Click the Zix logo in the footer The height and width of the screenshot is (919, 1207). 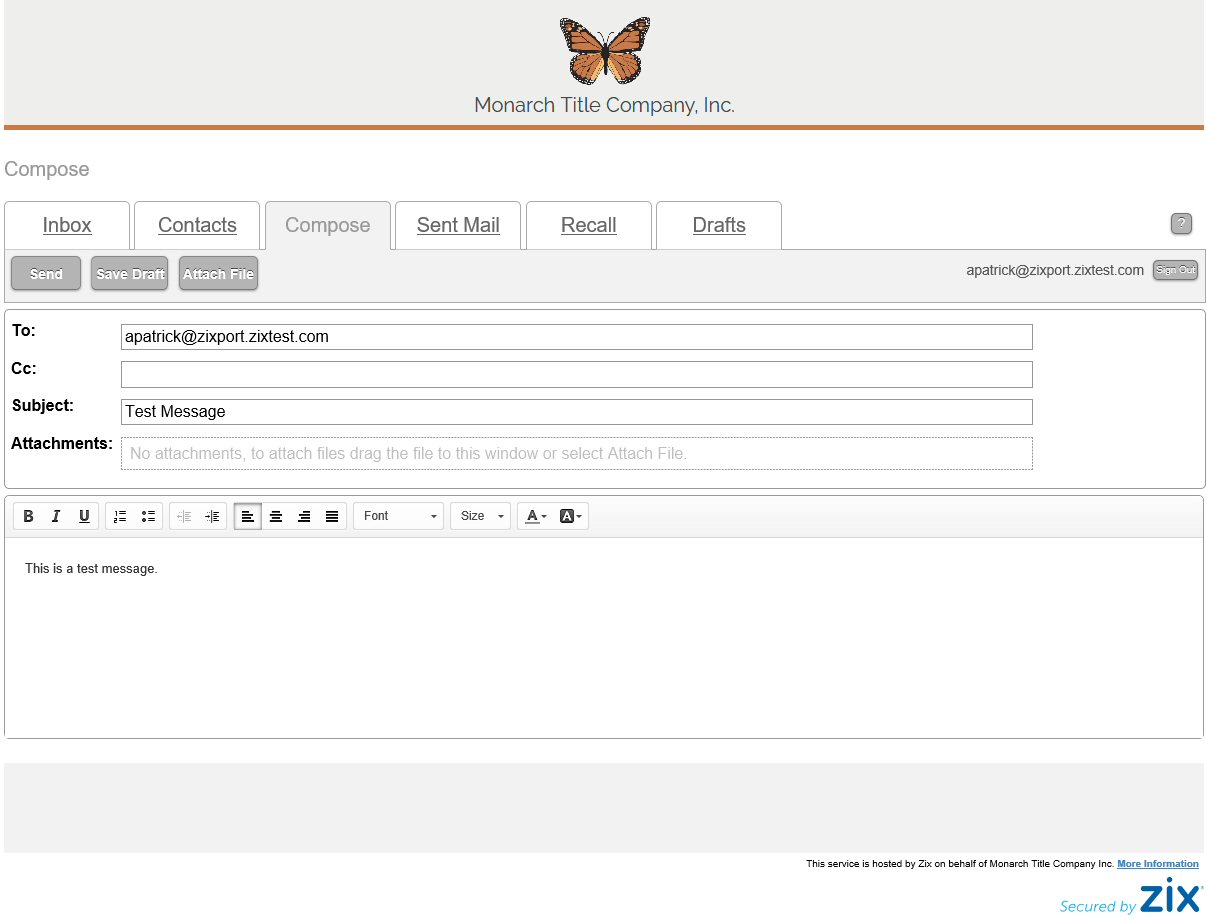point(1171,896)
